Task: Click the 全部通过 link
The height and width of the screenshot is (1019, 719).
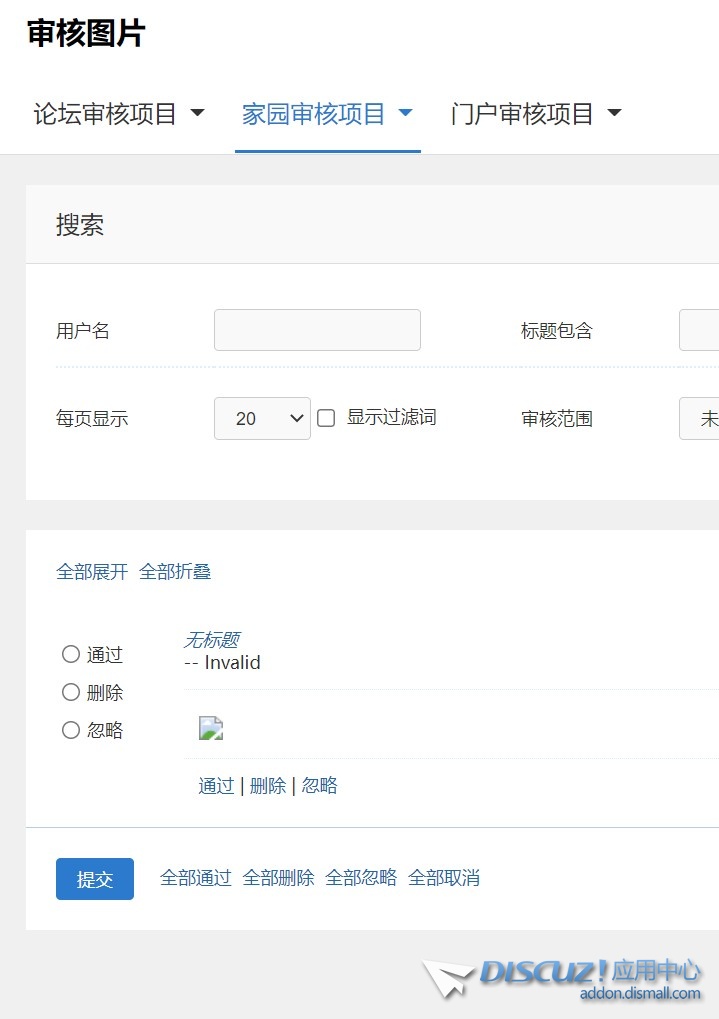Action: click(x=196, y=878)
